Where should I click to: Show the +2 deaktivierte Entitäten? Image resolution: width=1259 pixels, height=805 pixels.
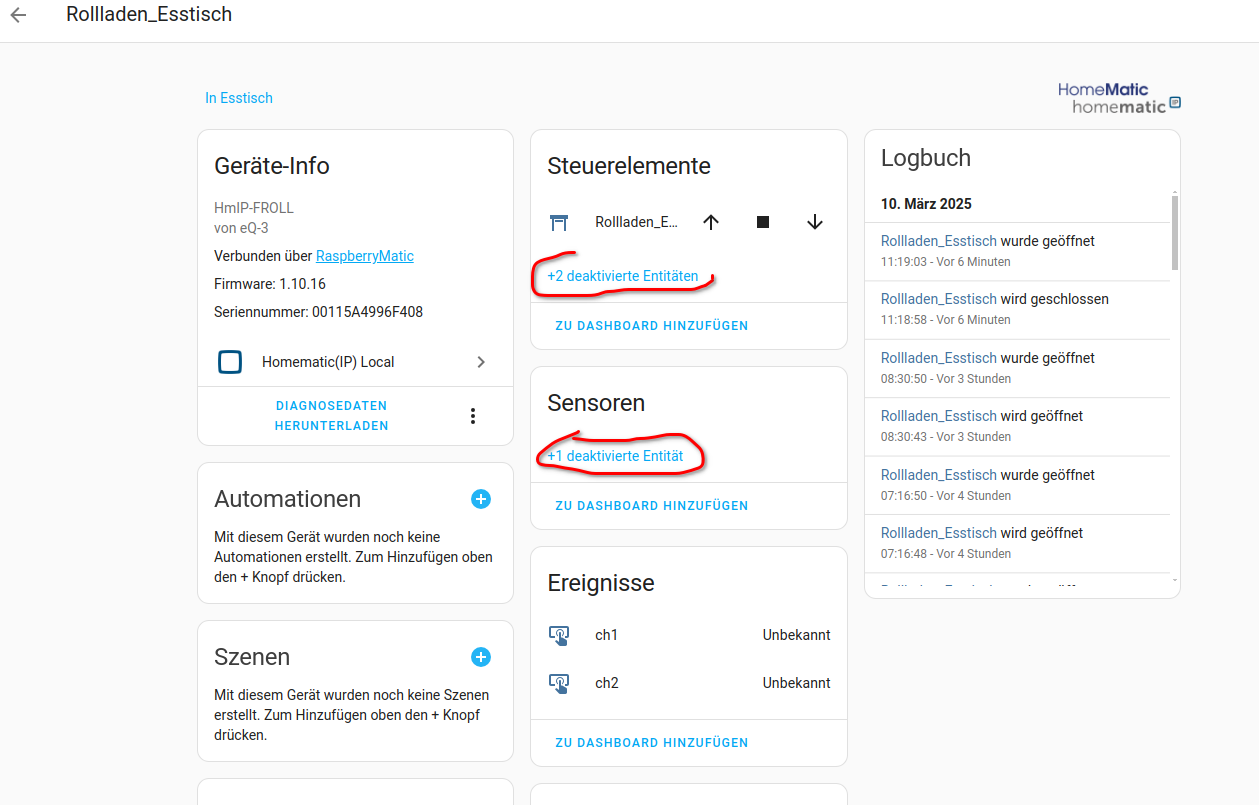[x=623, y=276]
